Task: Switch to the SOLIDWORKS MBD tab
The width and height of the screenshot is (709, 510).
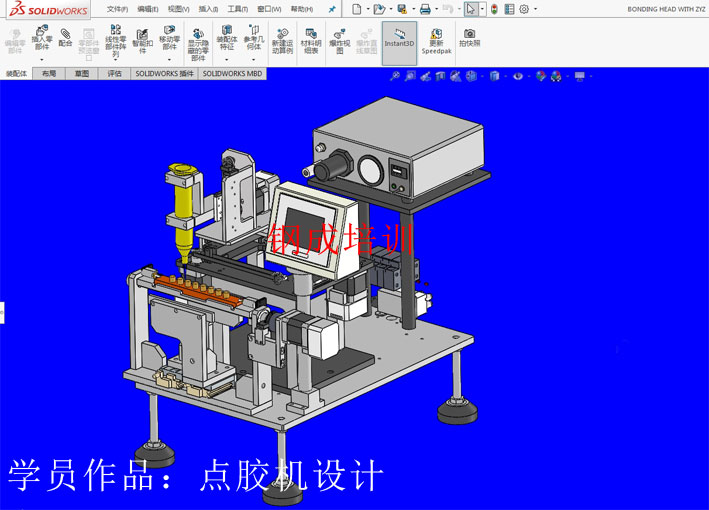Action: point(232,74)
